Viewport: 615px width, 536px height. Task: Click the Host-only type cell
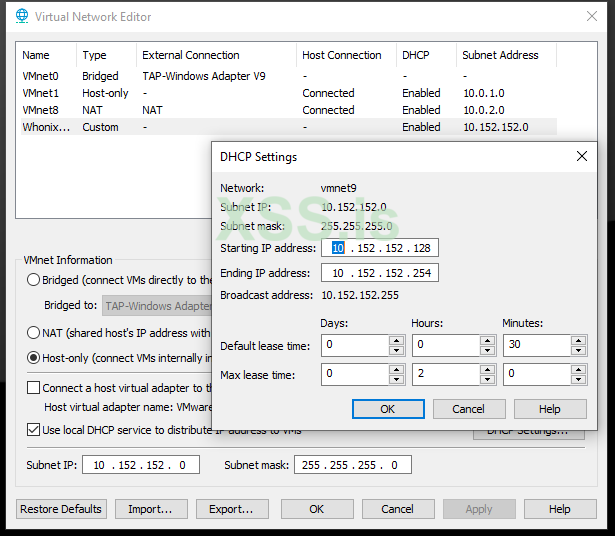[105, 93]
